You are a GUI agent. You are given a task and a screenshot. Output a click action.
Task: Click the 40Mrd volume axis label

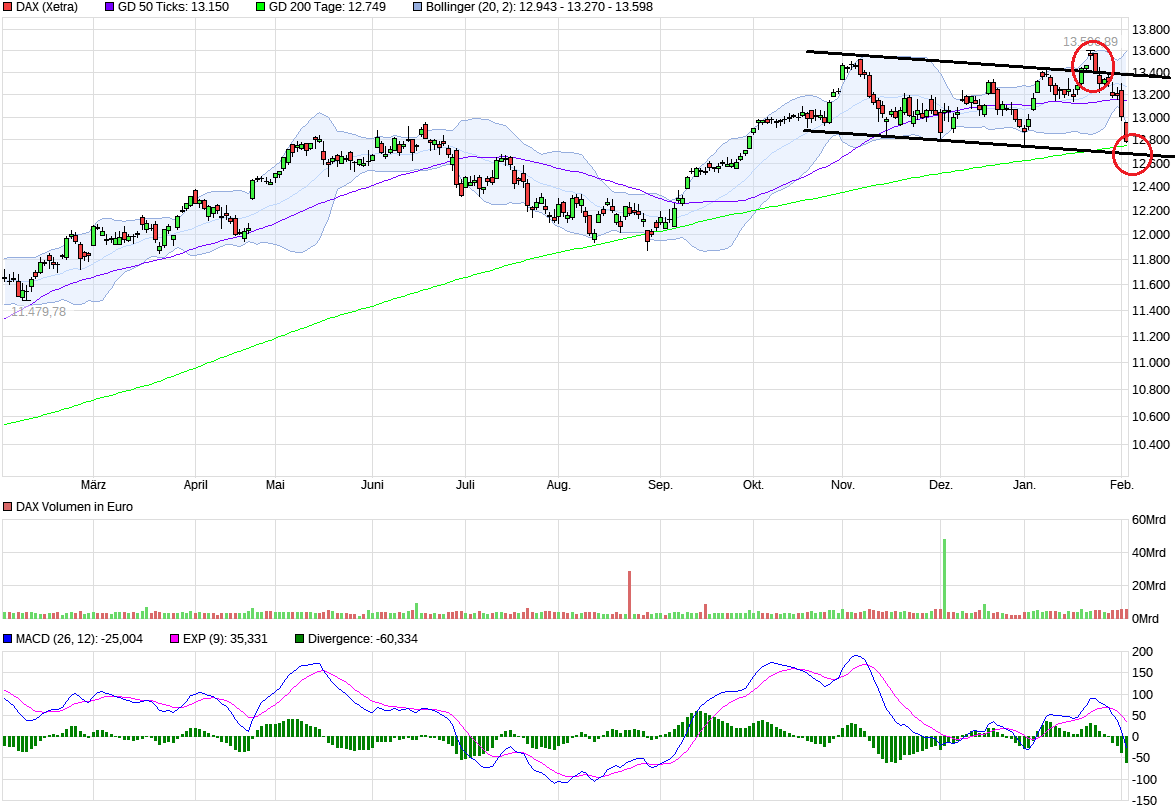pyautogui.click(x=1149, y=553)
